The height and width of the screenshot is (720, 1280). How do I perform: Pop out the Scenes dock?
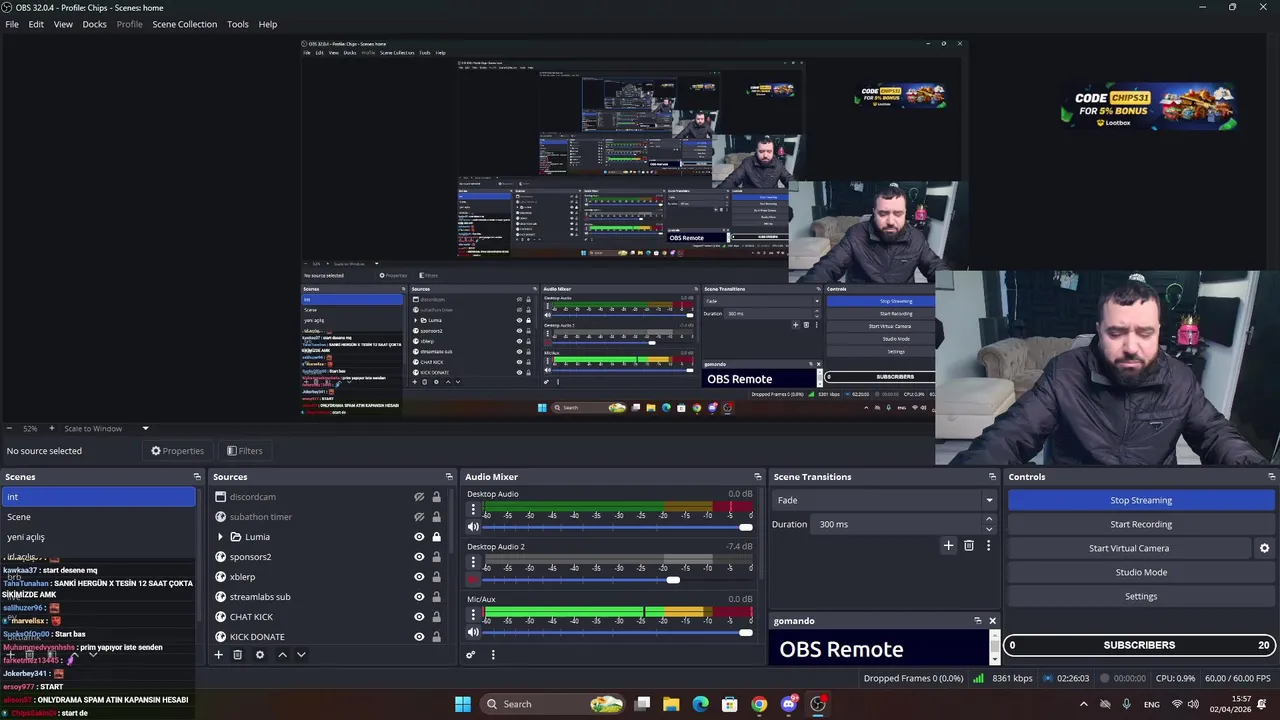(196, 477)
